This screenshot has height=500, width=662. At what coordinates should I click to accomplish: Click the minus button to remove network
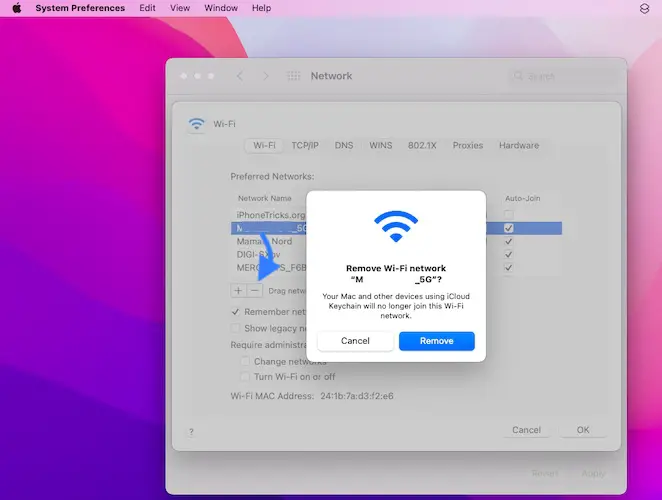click(254, 290)
